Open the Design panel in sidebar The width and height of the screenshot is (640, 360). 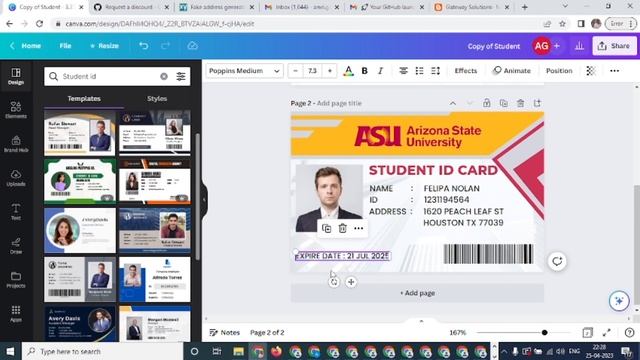[x=16, y=76]
